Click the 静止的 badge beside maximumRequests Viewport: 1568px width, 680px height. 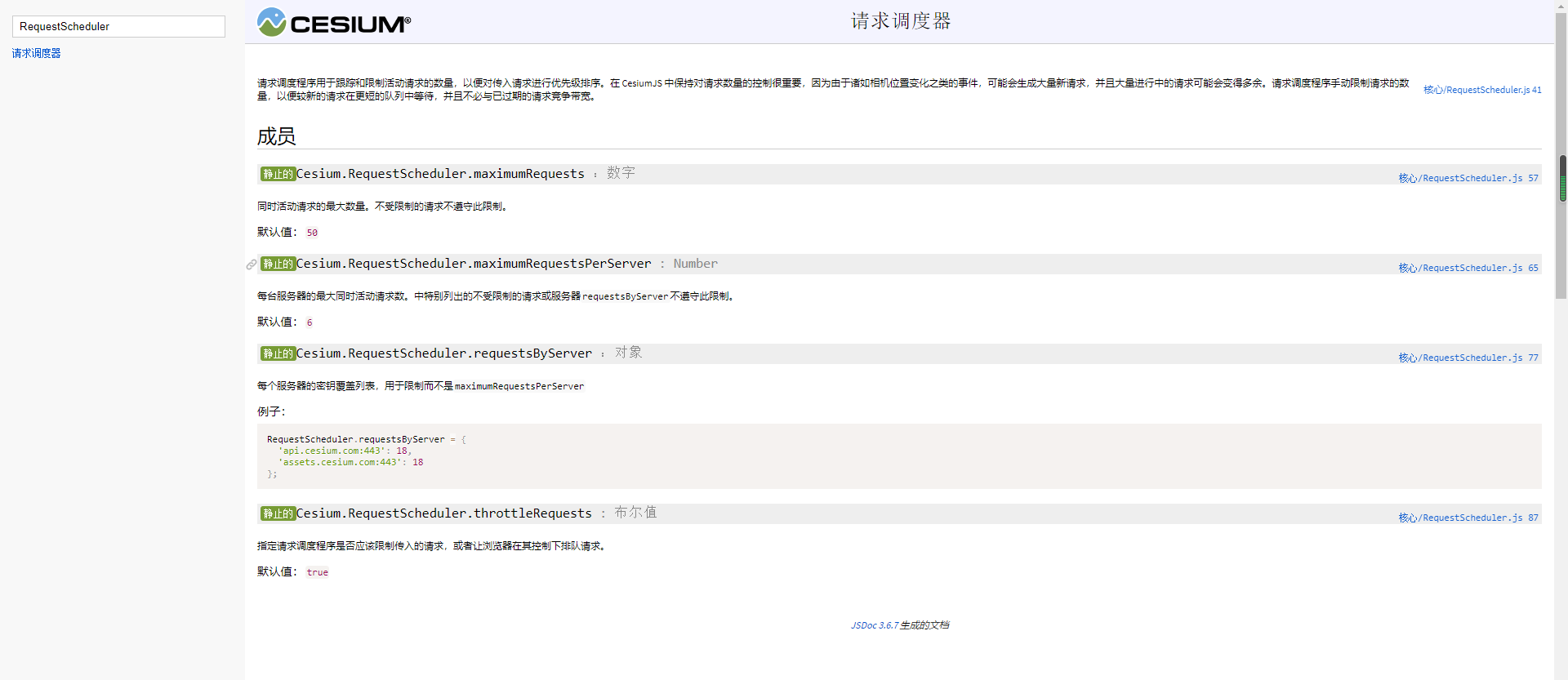278,174
